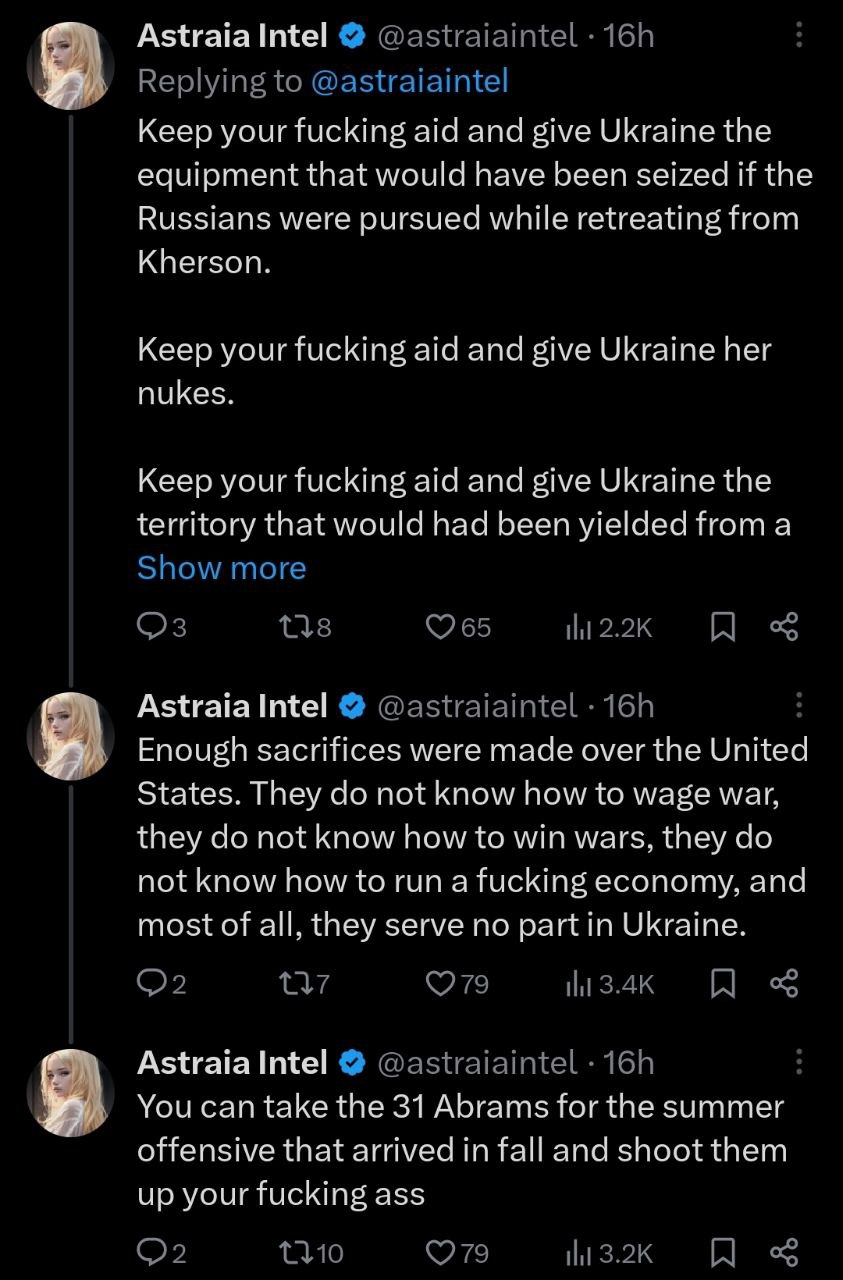
Task: Open Astraia Intel profile name on second tweet
Action: (232, 706)
